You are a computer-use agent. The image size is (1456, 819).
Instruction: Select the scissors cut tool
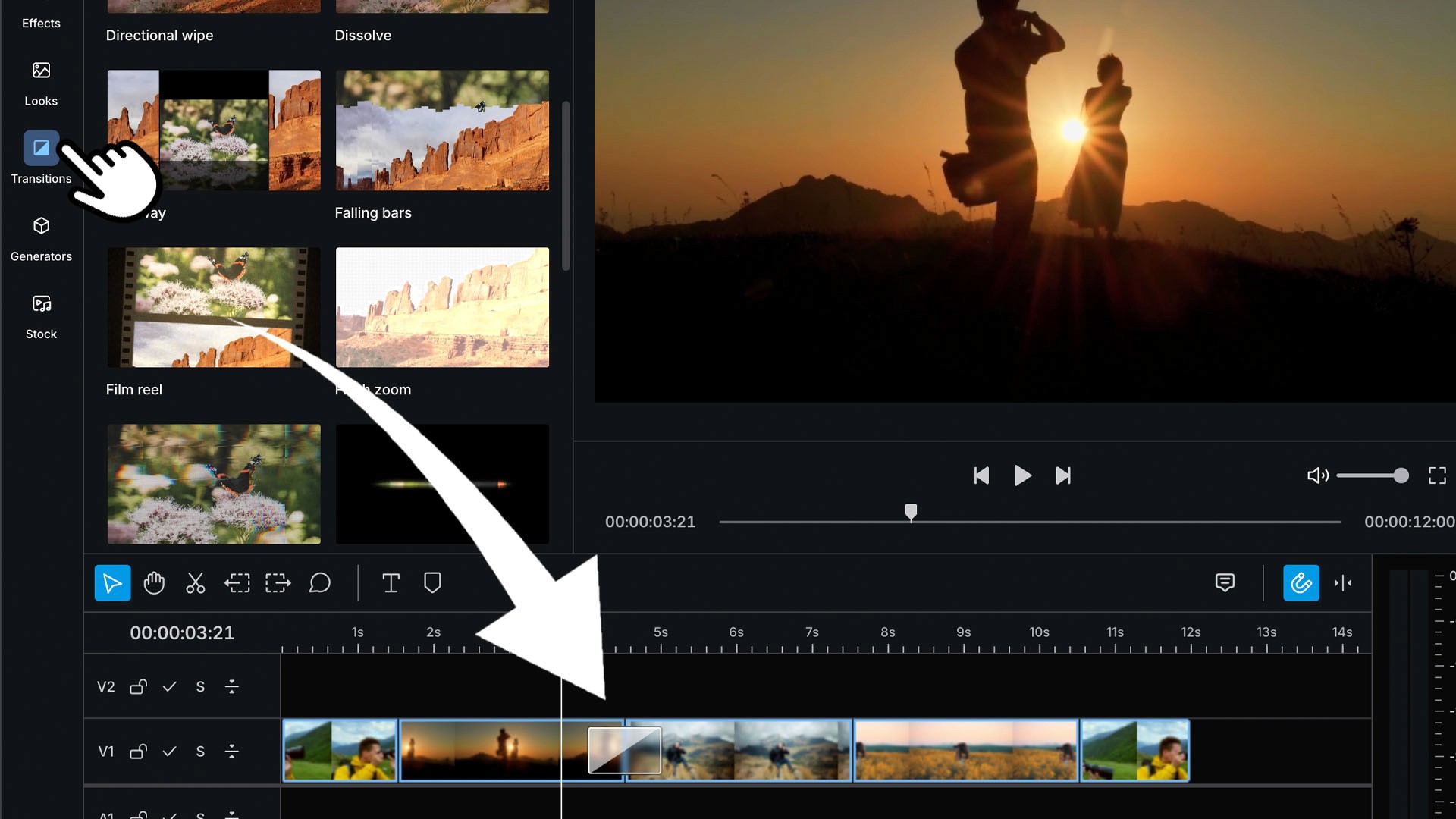(195, 583)
